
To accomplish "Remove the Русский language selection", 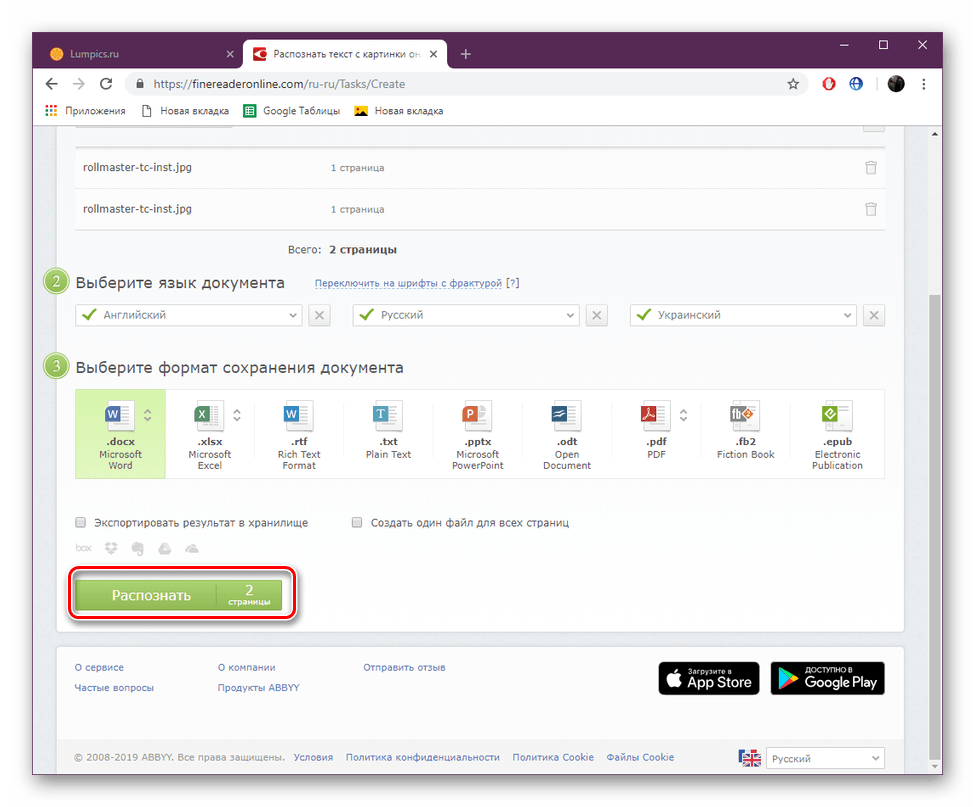I will [596, 315].
